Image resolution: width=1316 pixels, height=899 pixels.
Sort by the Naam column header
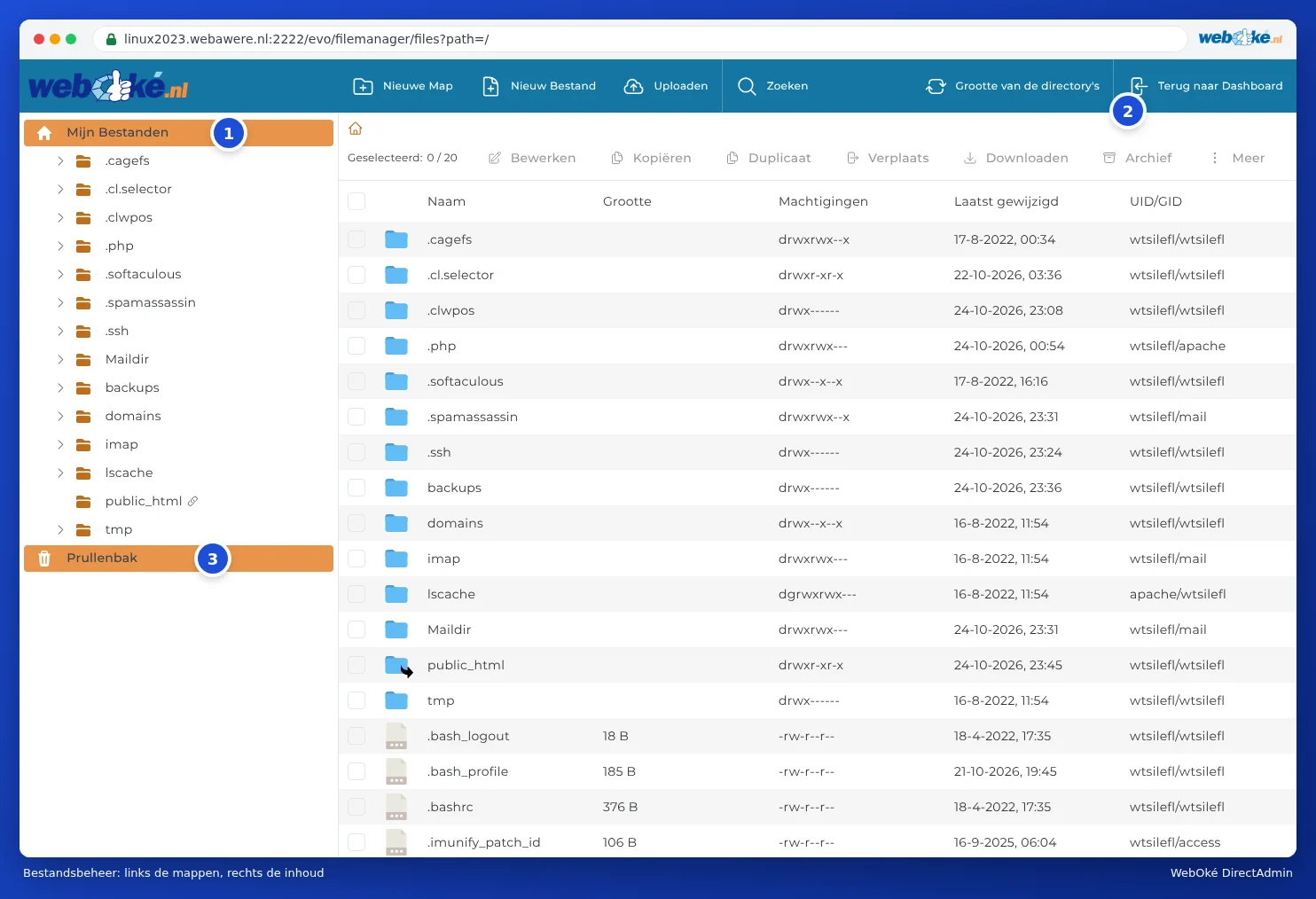[x=446, y=201]
